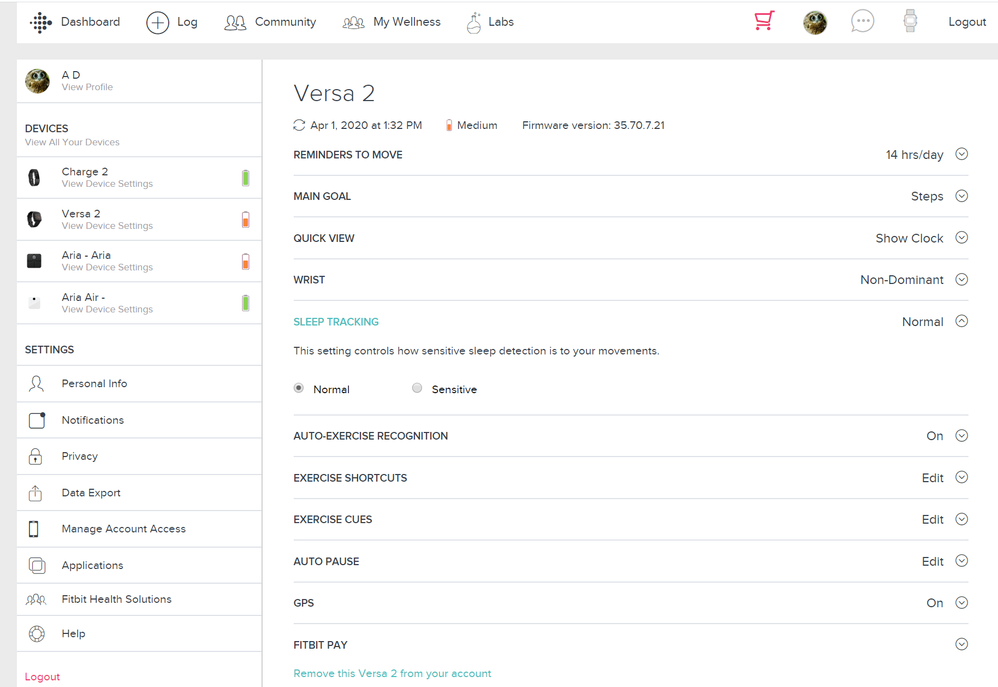Click the Versa 2 watch icon in sidebar
Screen dimensions: 998x687
[34, 220]
